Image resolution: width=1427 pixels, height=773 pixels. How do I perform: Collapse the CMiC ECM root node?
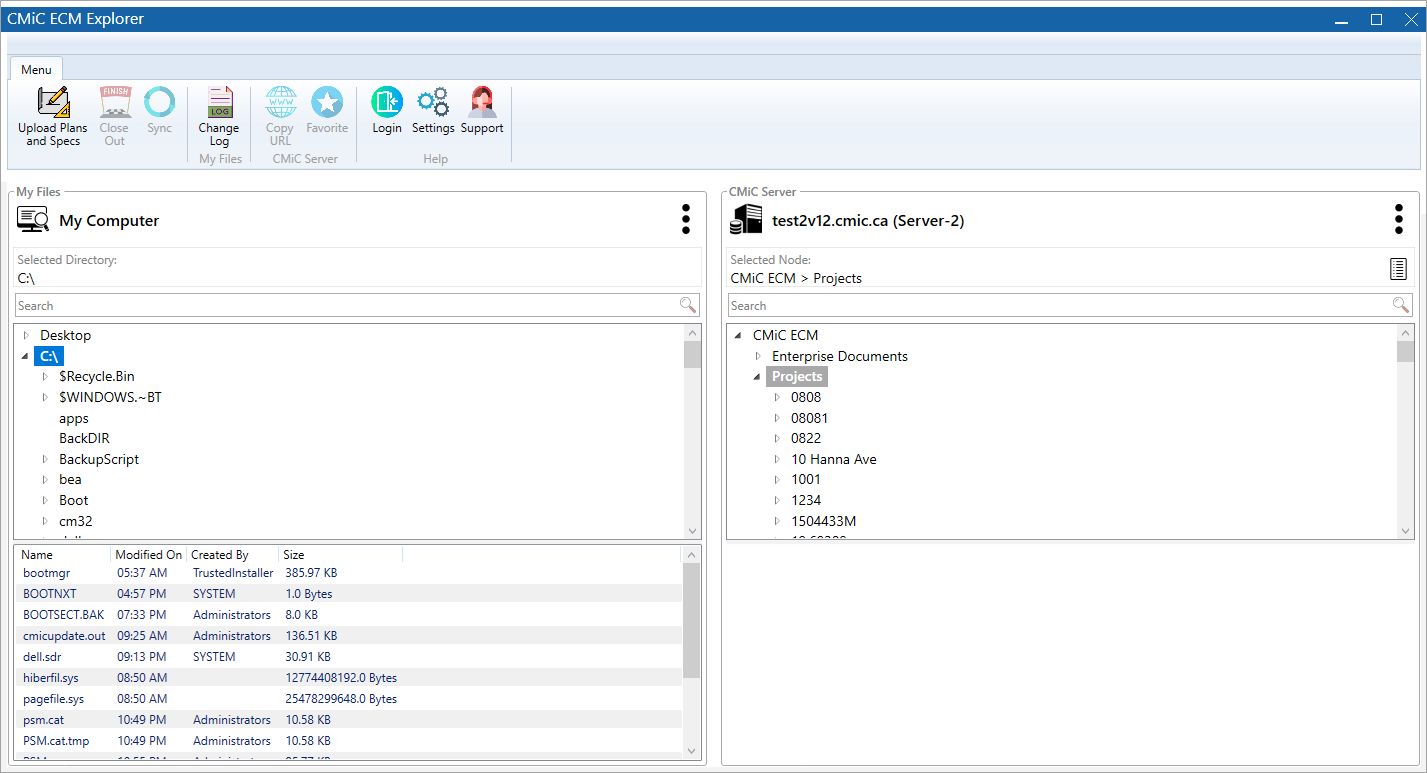[x=738, y=335]
